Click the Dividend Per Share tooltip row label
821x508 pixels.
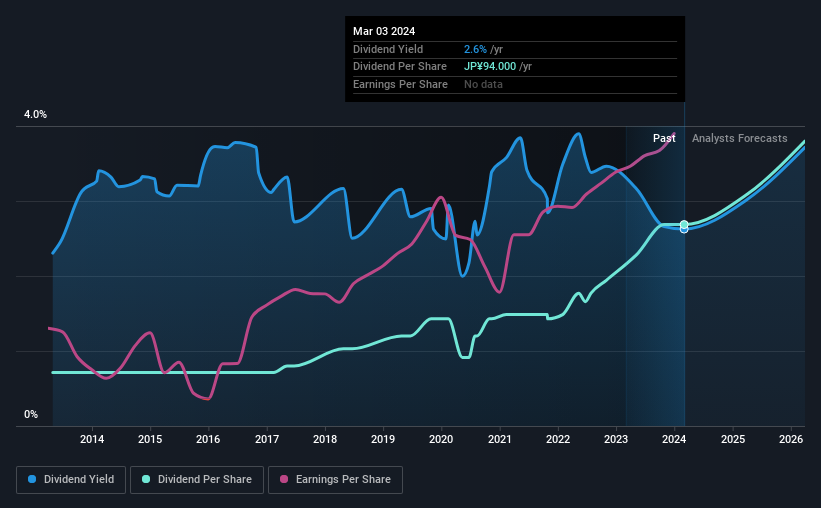400,67
